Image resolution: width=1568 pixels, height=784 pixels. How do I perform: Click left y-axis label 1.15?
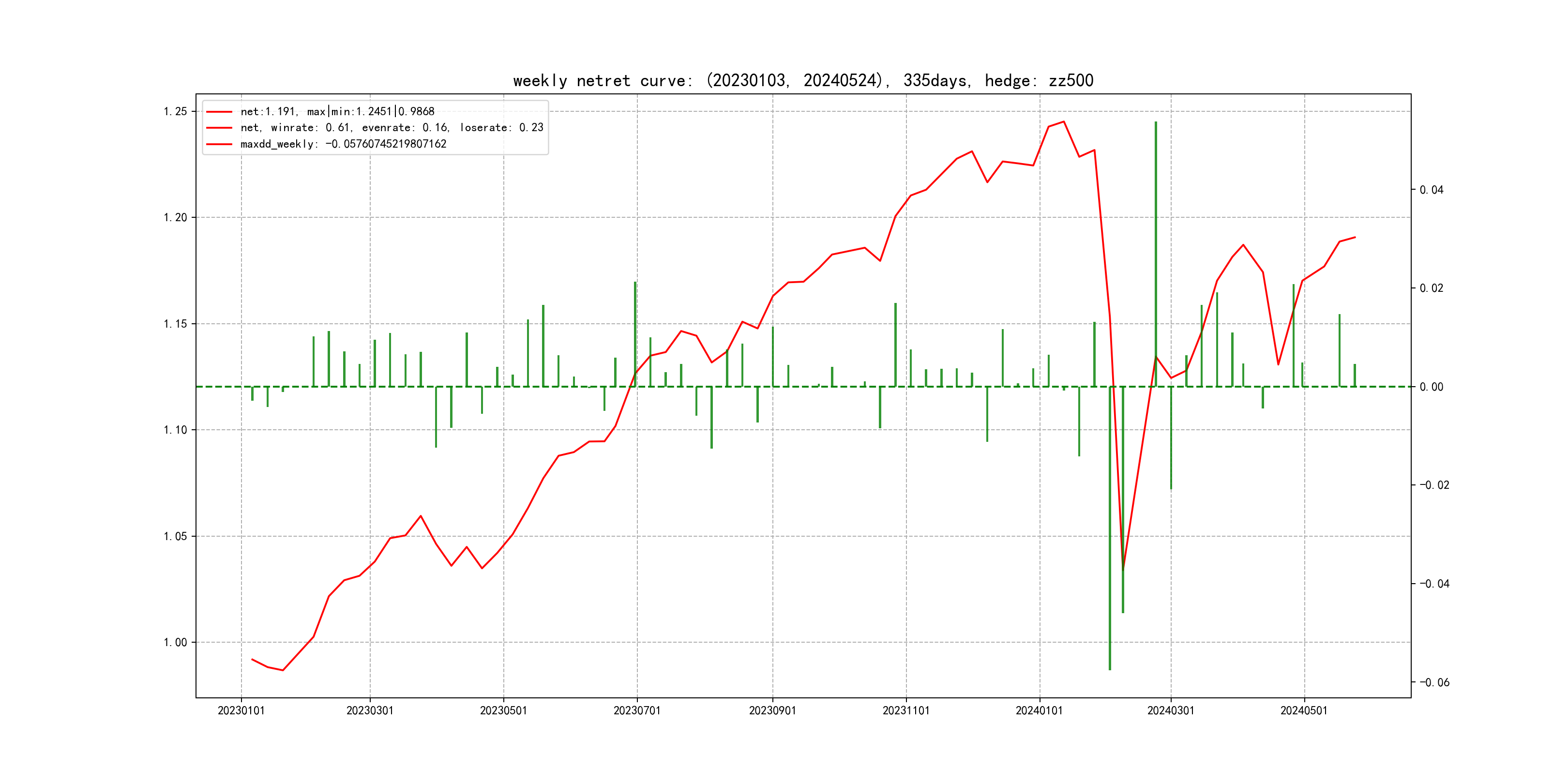[x=175, y=324]
